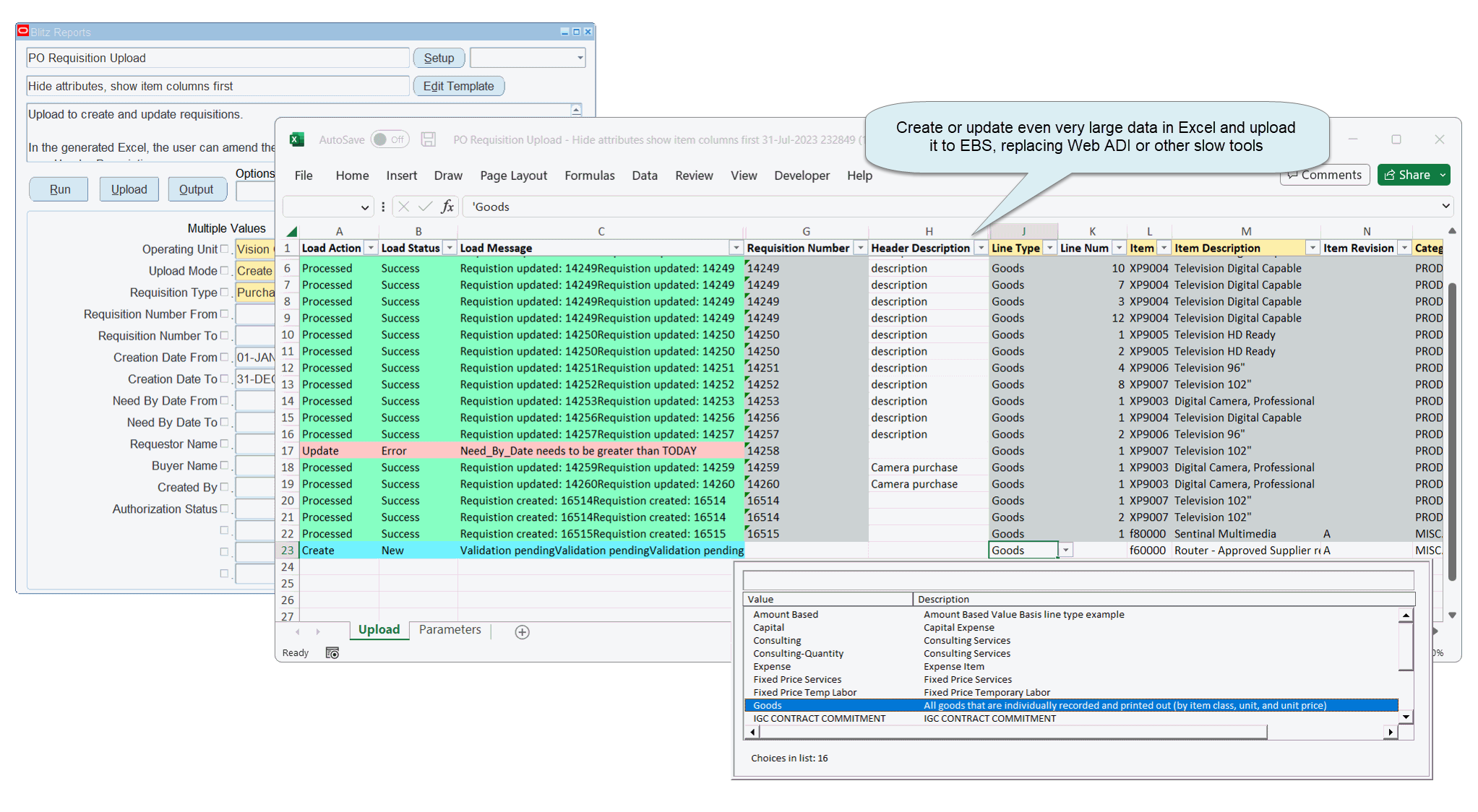Open the Item Description filter dropdown
The height and width of the screenshot is (812, 1478).
coord(1312,248)
